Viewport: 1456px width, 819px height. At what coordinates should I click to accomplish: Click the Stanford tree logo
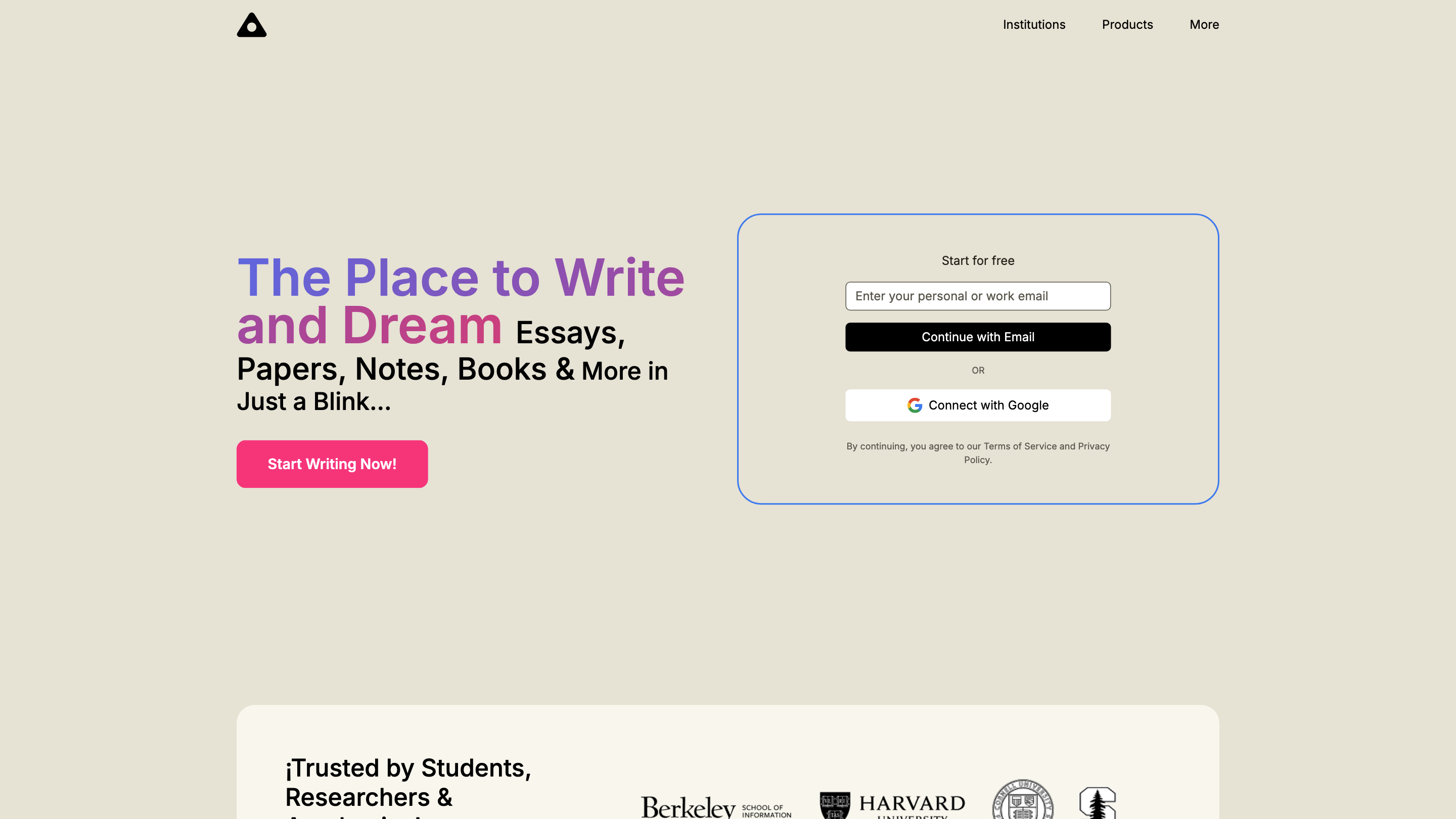coord(1097,804)
